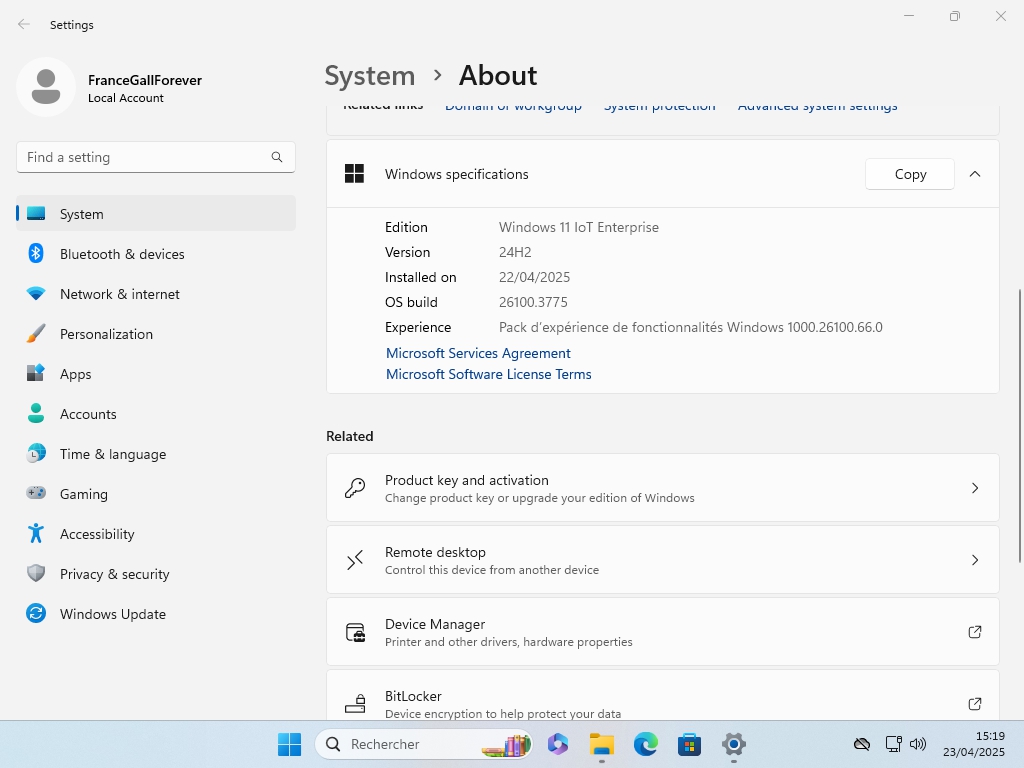Click the Find a setting search box
This screenshot has width=1024, height=768.
tap(145, 157)
